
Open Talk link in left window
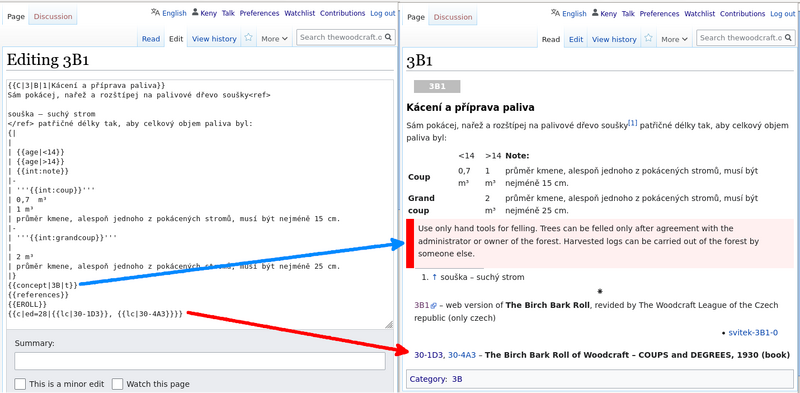[228, 13]
